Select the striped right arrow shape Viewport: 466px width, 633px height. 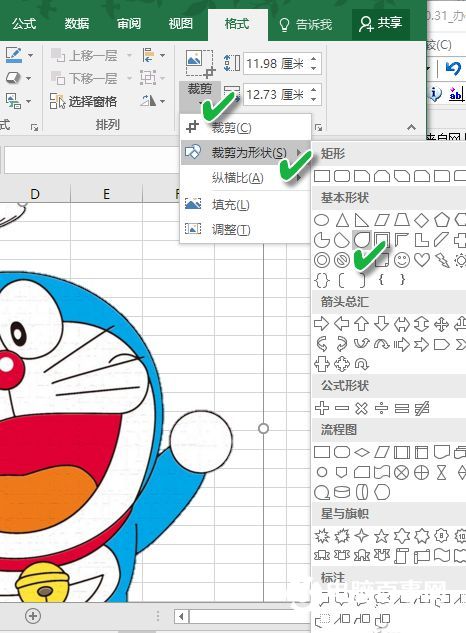coord(401,344)
